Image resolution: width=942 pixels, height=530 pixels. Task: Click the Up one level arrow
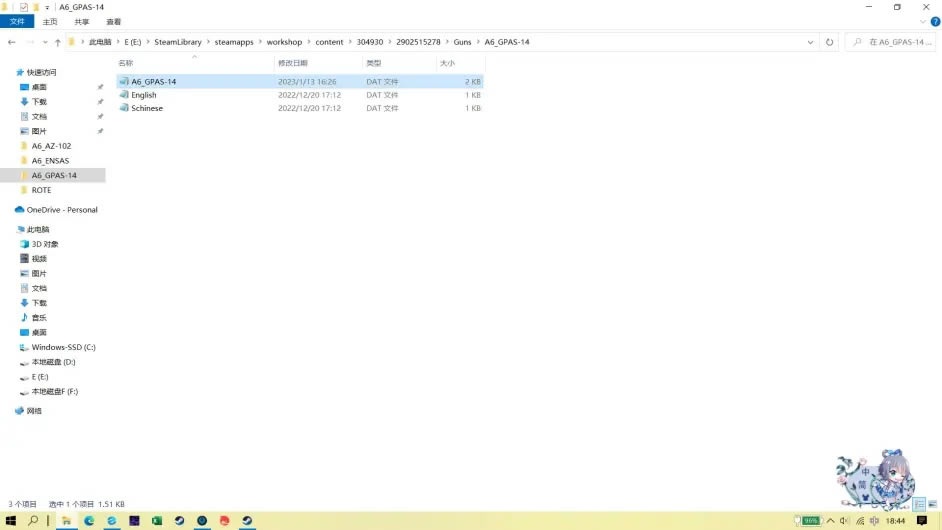point(58,42)
